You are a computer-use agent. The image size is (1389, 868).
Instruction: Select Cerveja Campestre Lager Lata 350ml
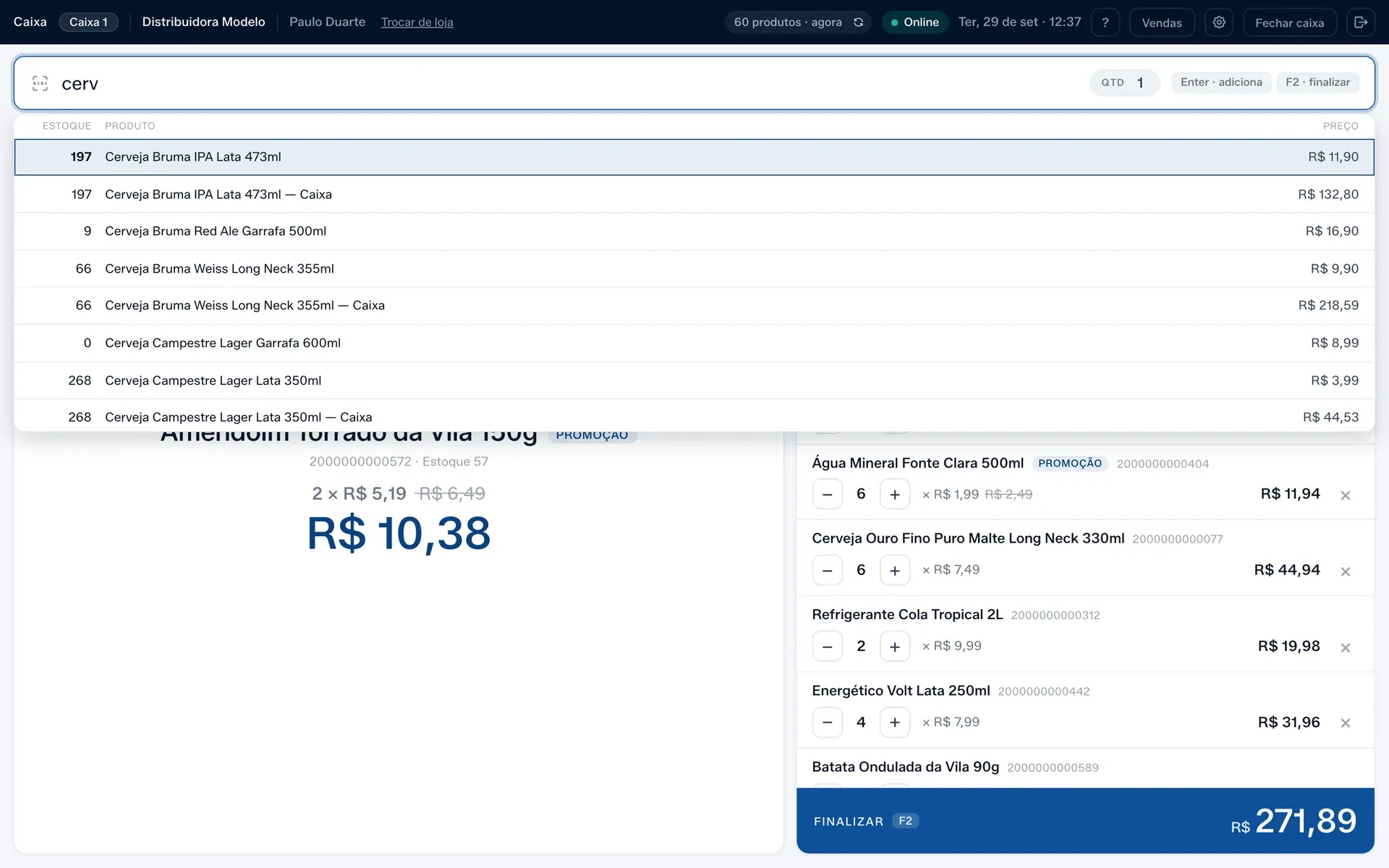click(694, 380)
